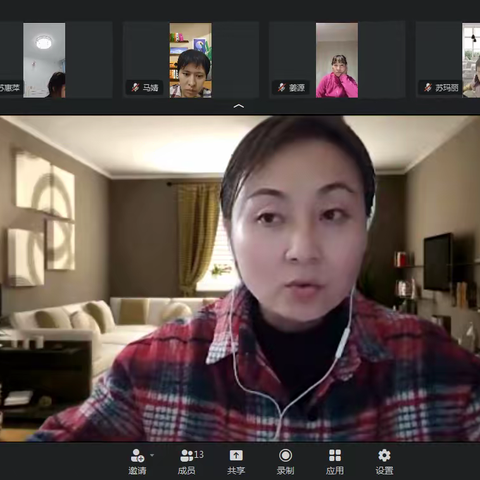This screenshot has width=480, height=480.
Task: Select 苏玛丽's video thumbnail
Action: (471, 60)
